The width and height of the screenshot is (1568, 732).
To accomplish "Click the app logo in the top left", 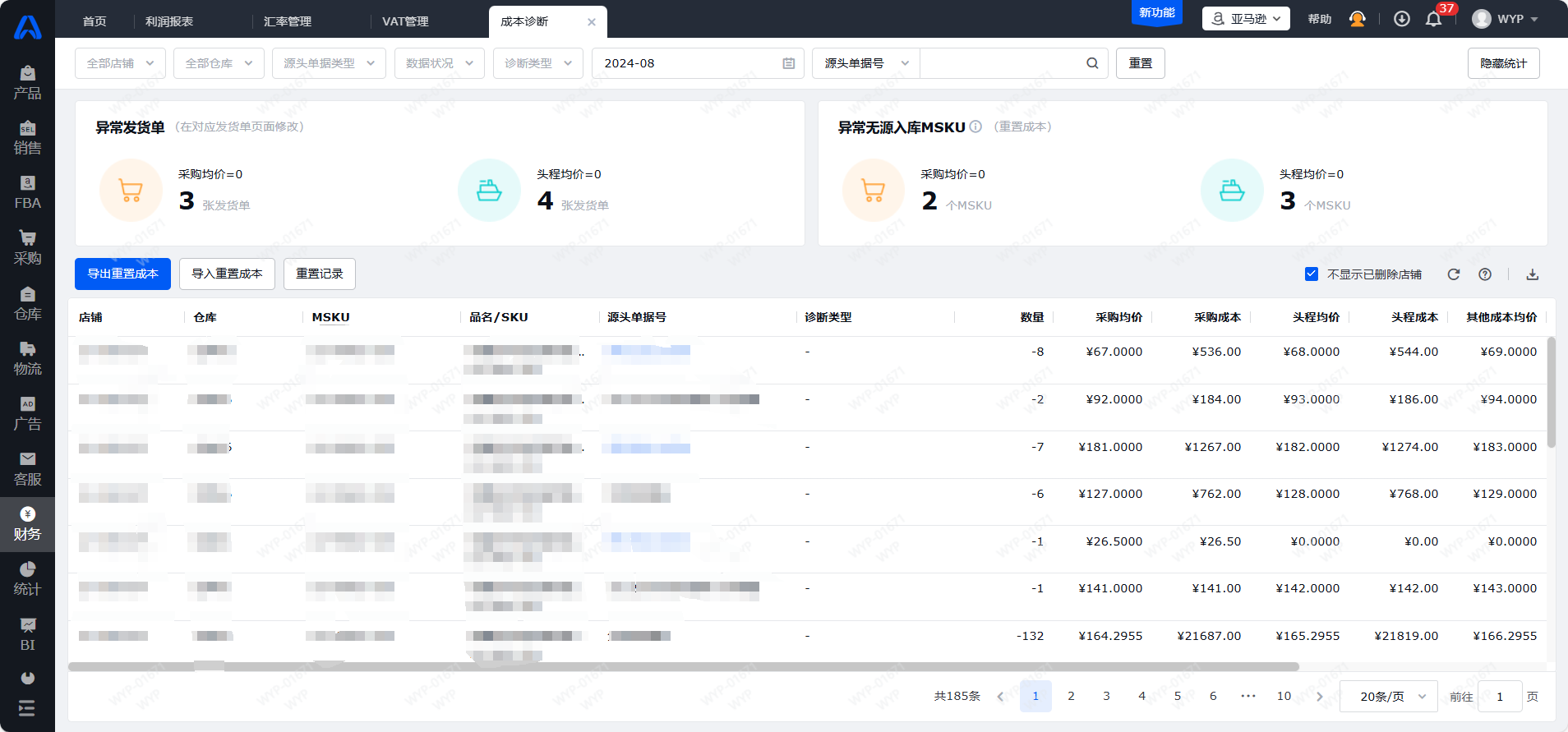I will tap(27, 27).
